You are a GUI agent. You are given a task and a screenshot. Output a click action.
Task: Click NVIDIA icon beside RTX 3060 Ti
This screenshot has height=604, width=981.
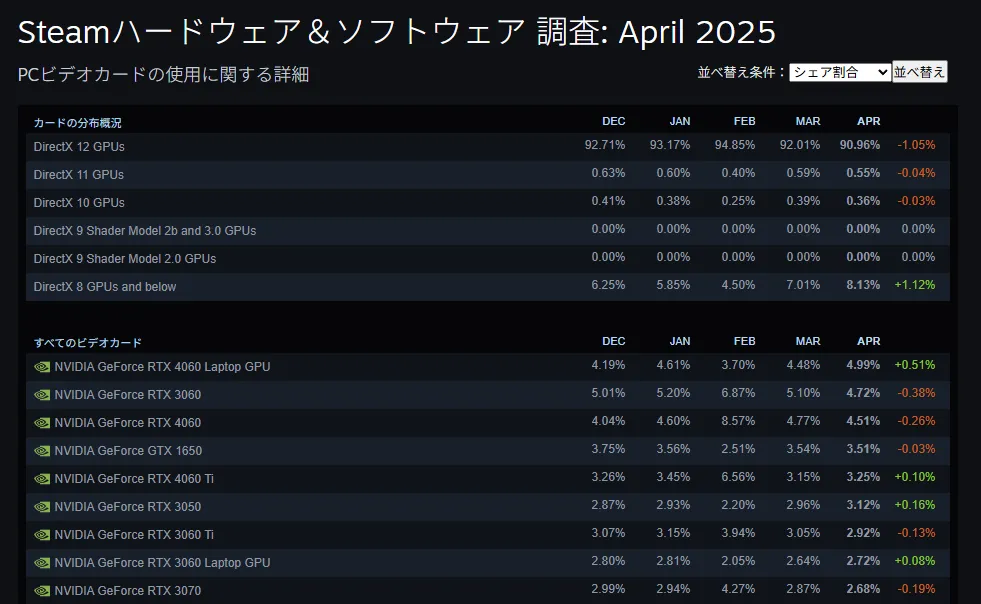click(42, 535)
